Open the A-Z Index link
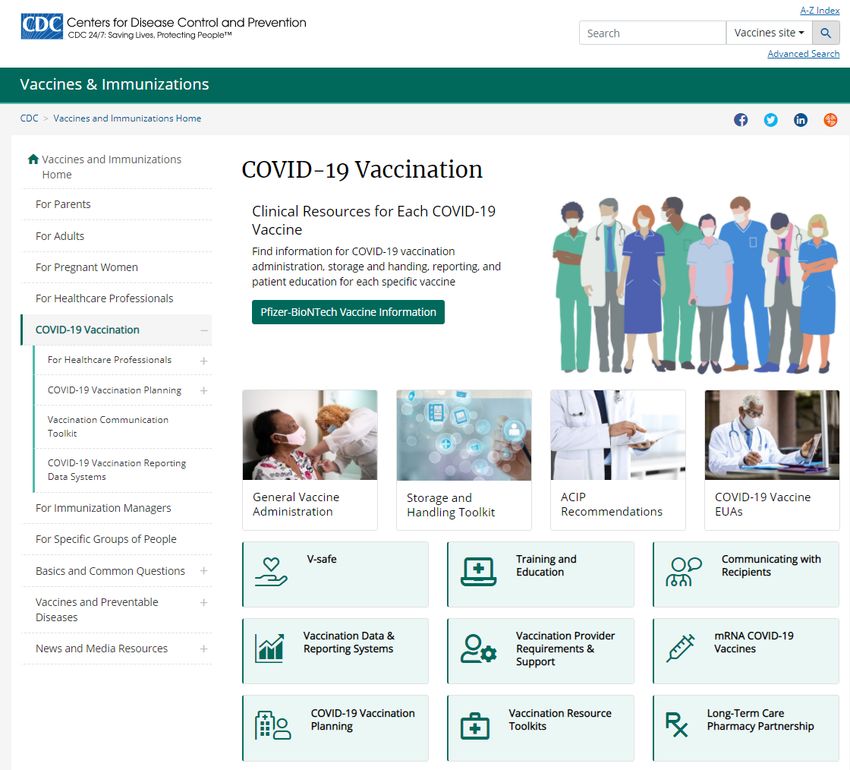The width and height of the screenshot is (850, 770). click(820, 10)
